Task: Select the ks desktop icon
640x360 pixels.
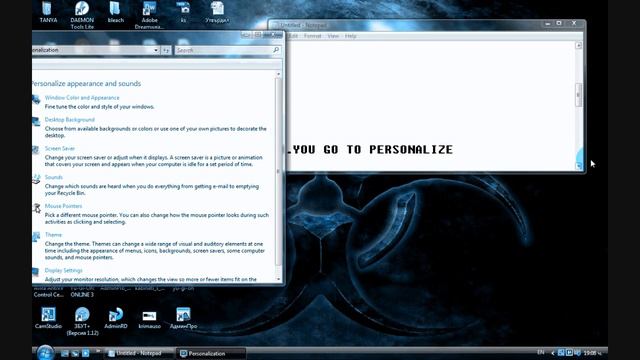Action: (183, 12)
